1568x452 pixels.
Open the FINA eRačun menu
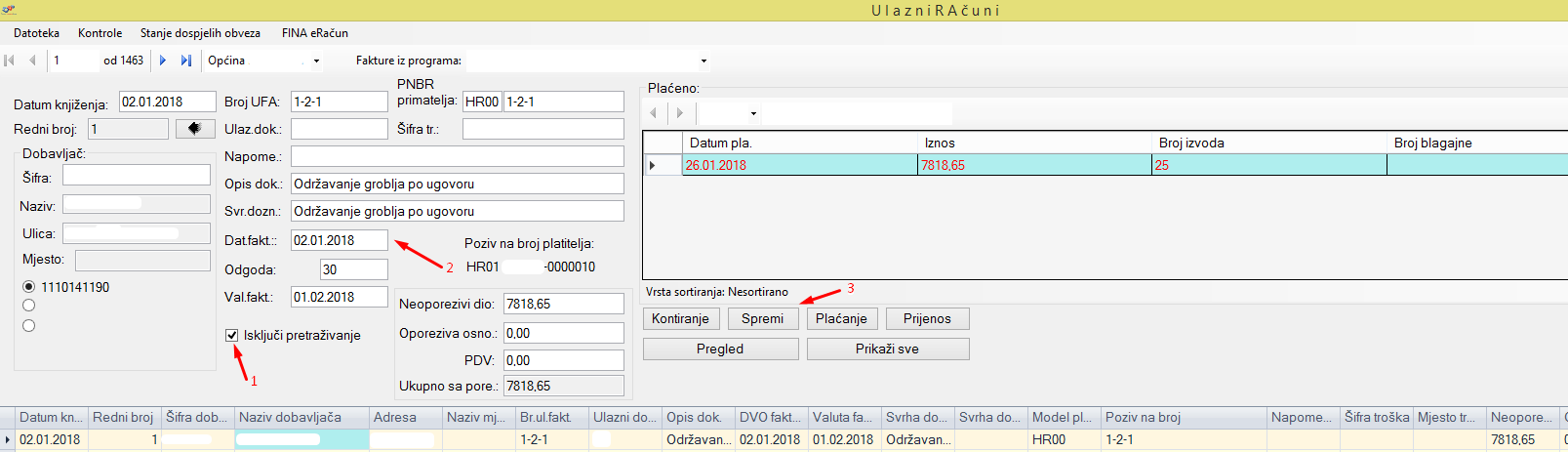click(314, 33)
